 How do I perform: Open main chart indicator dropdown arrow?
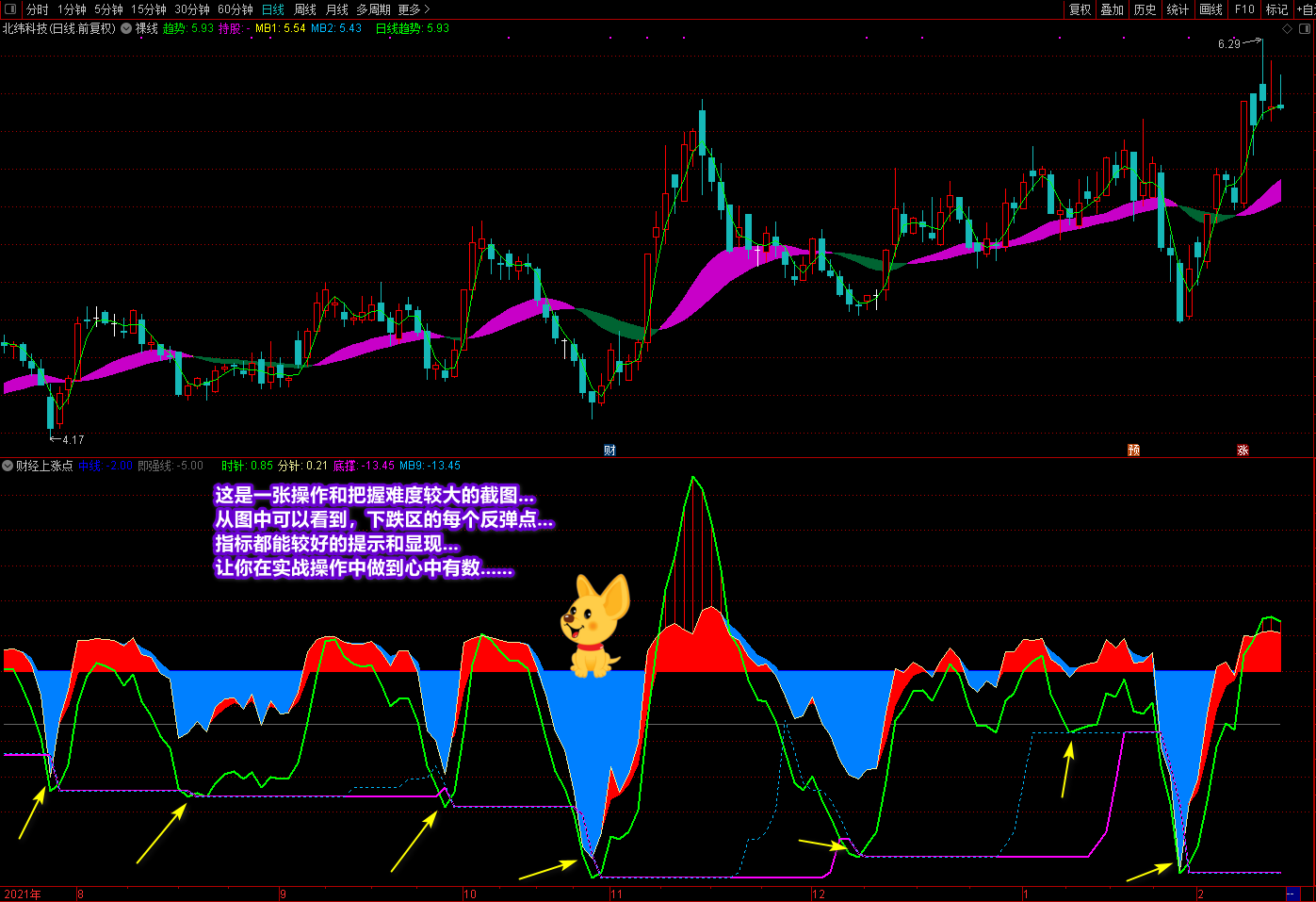(x=126, y=28)
